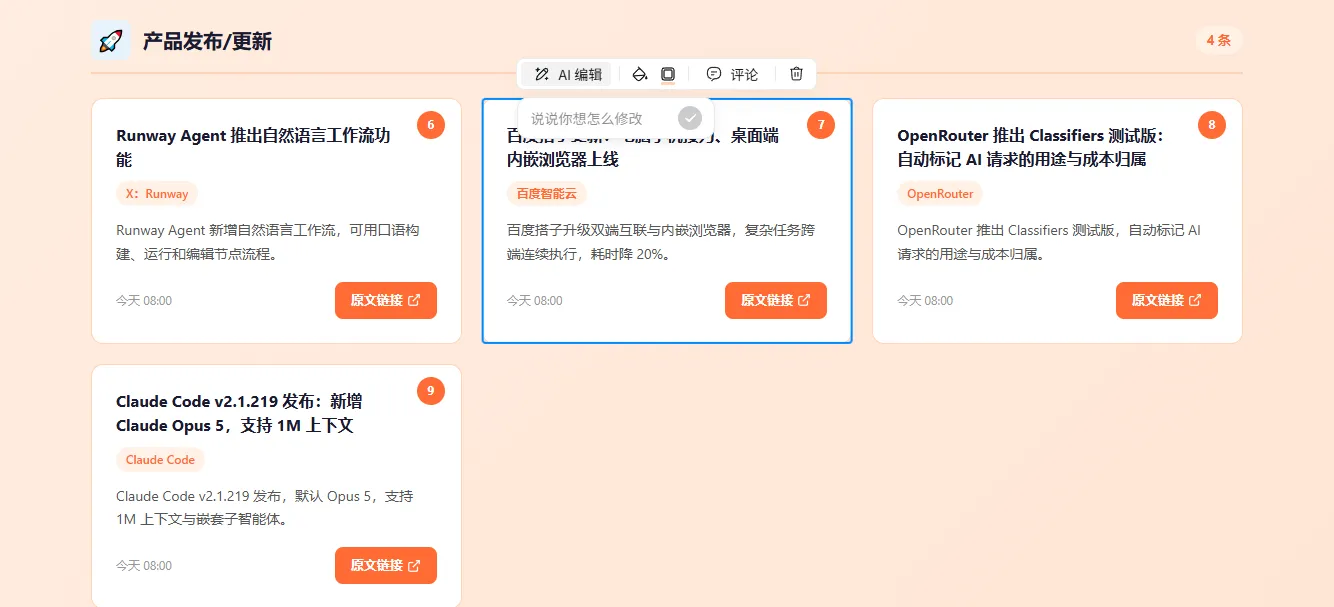This screenshot has width=1334, height=607.
Task: Open the 评论 comment option
Action: pos(732,74)
